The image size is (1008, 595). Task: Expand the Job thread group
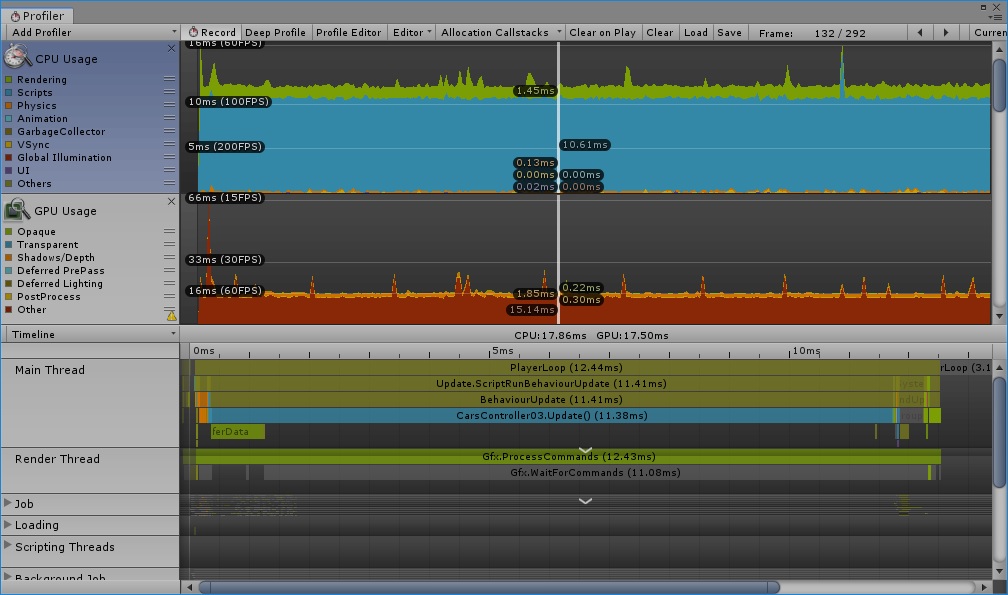(8, 503)
